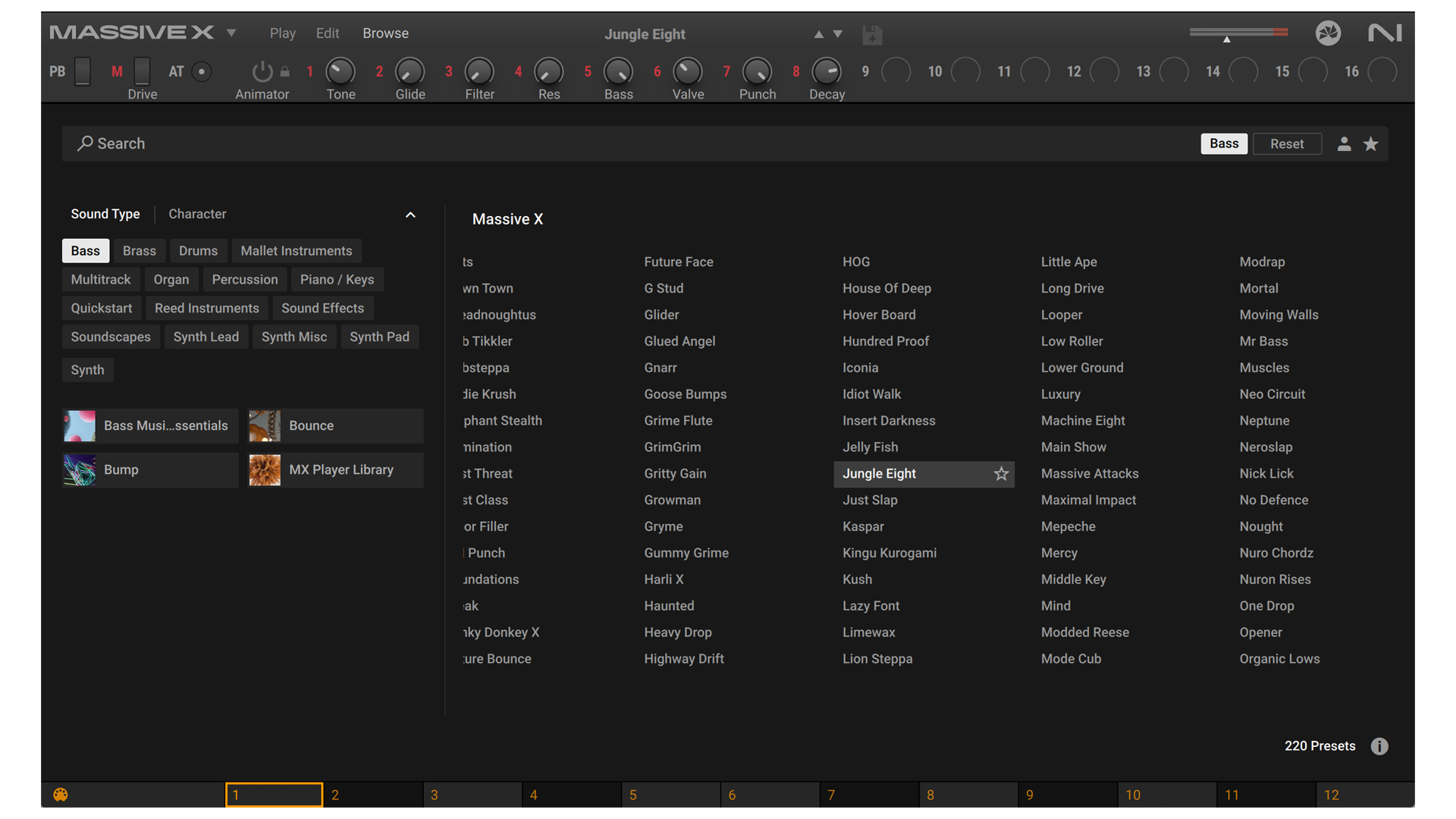
Task: Click the empty macro knob 9
Action: (896, 71)
